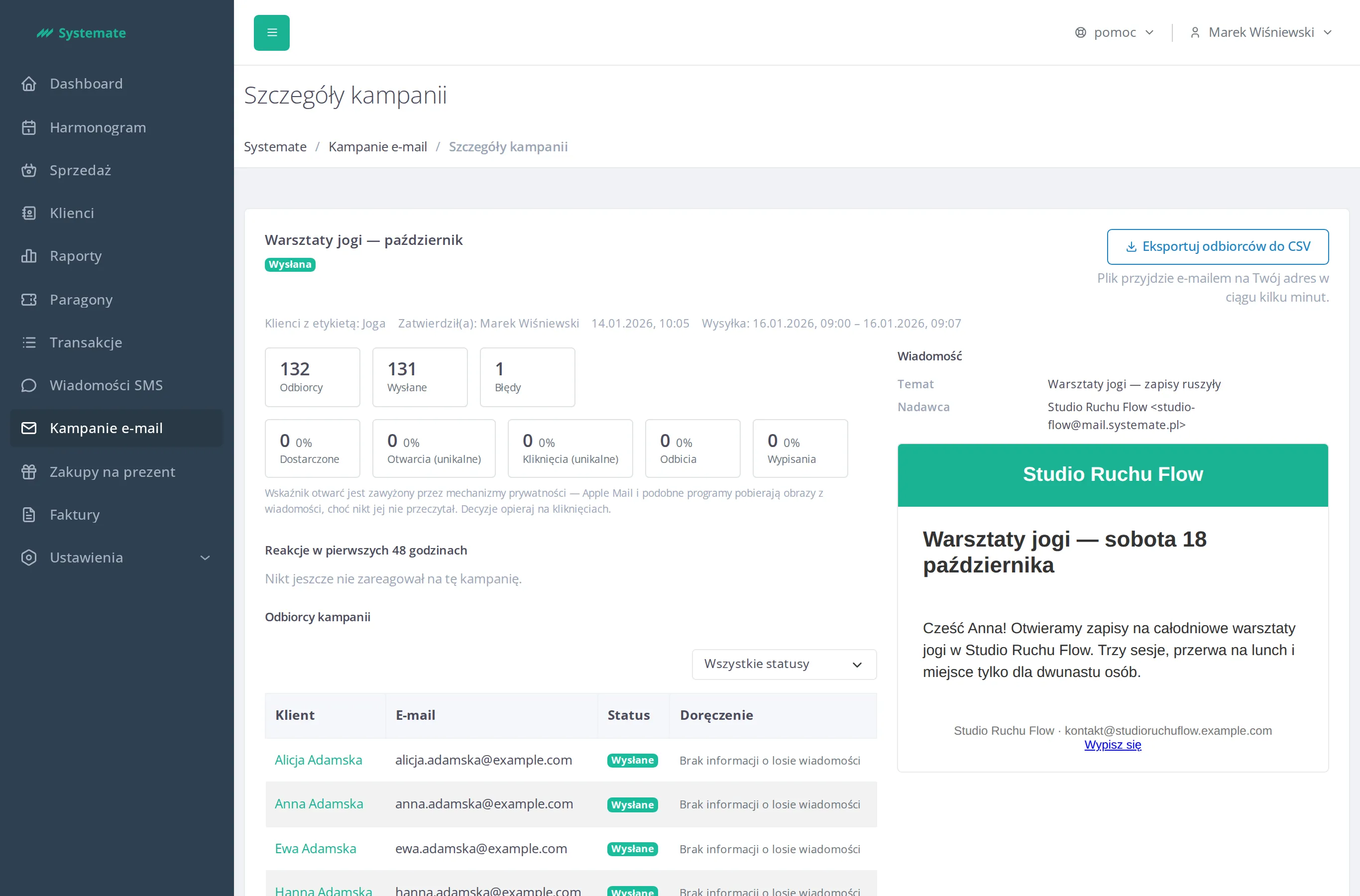This screenshot has width=1360, height=896.
Task: Click the pomoc lifebuoy icon
Action: 1080,32
